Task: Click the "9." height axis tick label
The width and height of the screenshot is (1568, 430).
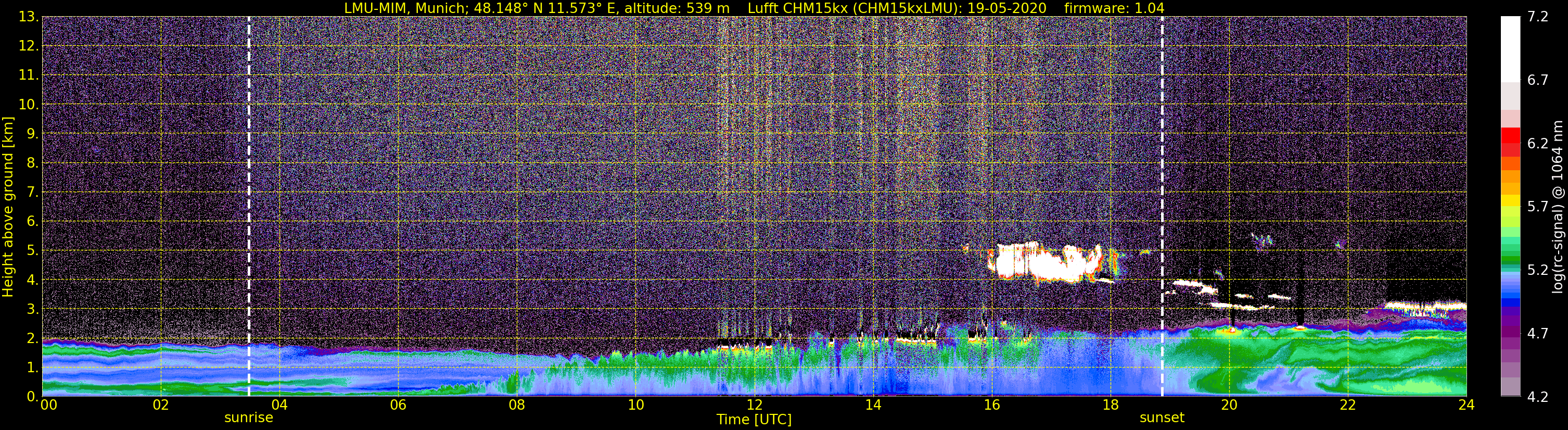Action: (33, 133)
